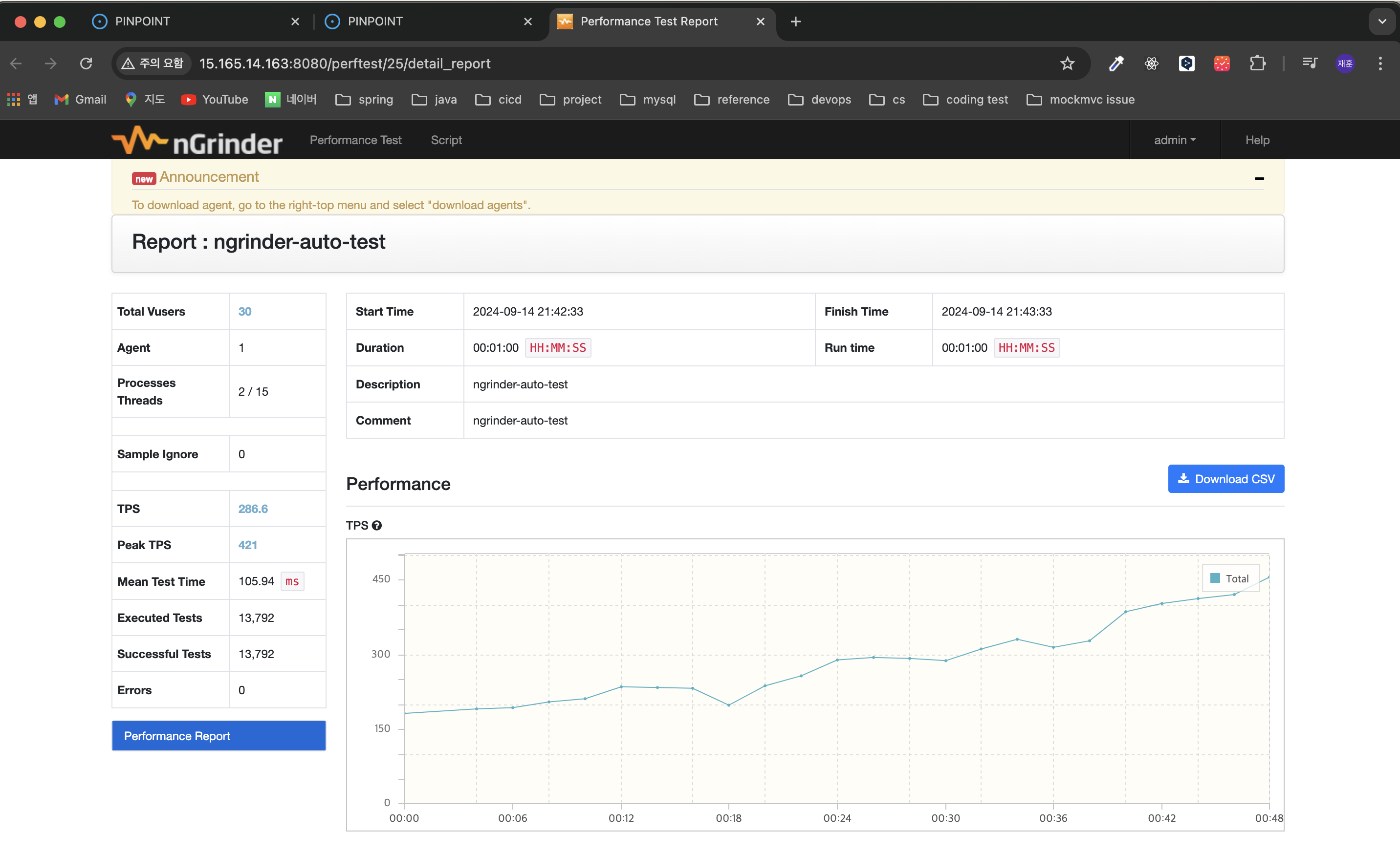Open the media control playlist icon
The height and width of the screenshot is (853, 1400).
click(x=1310, y=64)
